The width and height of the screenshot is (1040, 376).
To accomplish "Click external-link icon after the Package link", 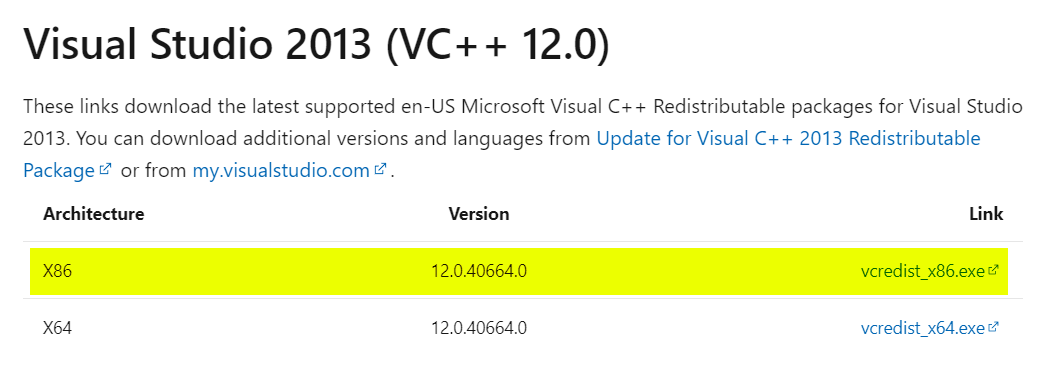I will coord(105,169).
